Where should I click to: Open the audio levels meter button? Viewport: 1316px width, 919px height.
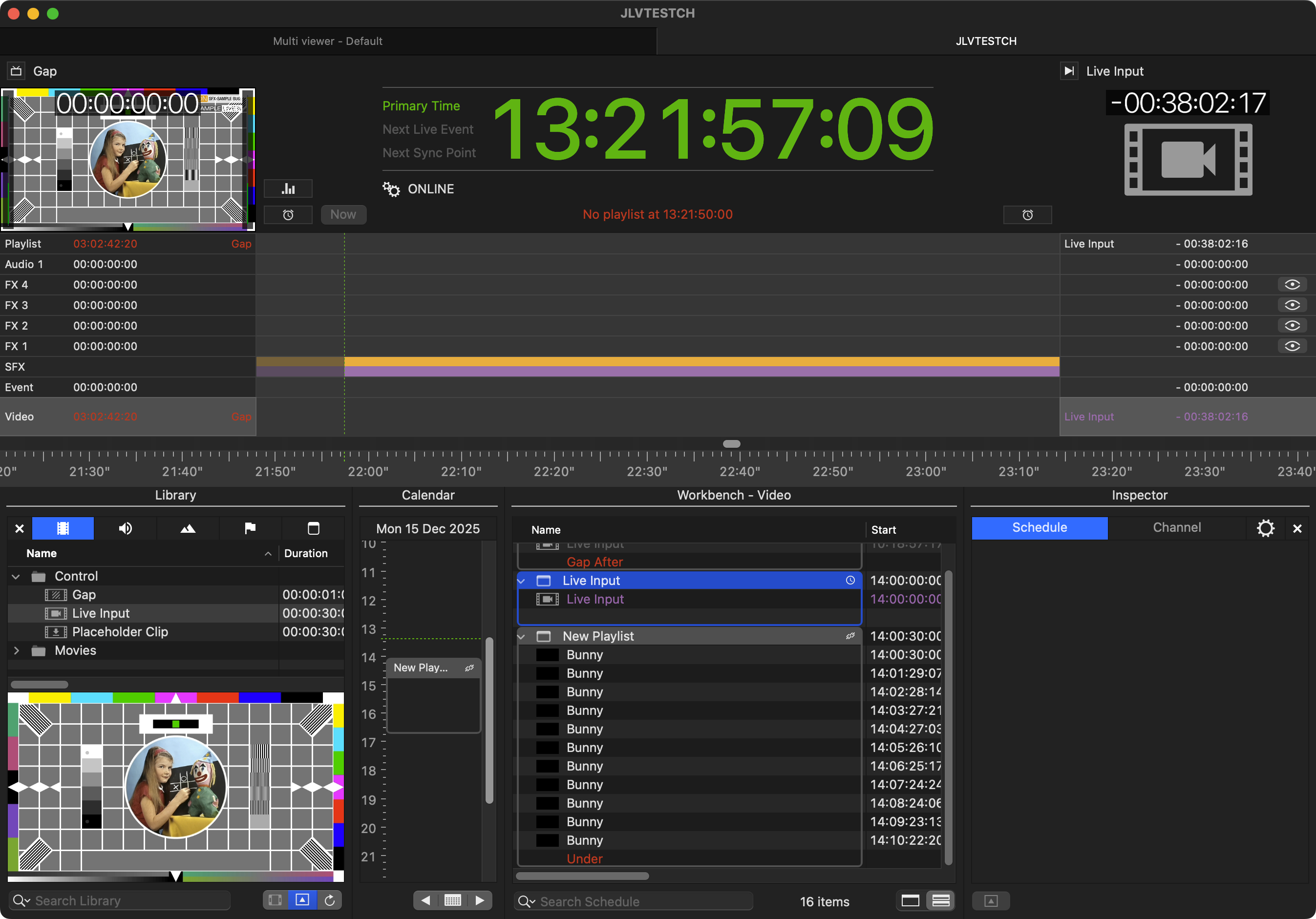pos(288,188)
